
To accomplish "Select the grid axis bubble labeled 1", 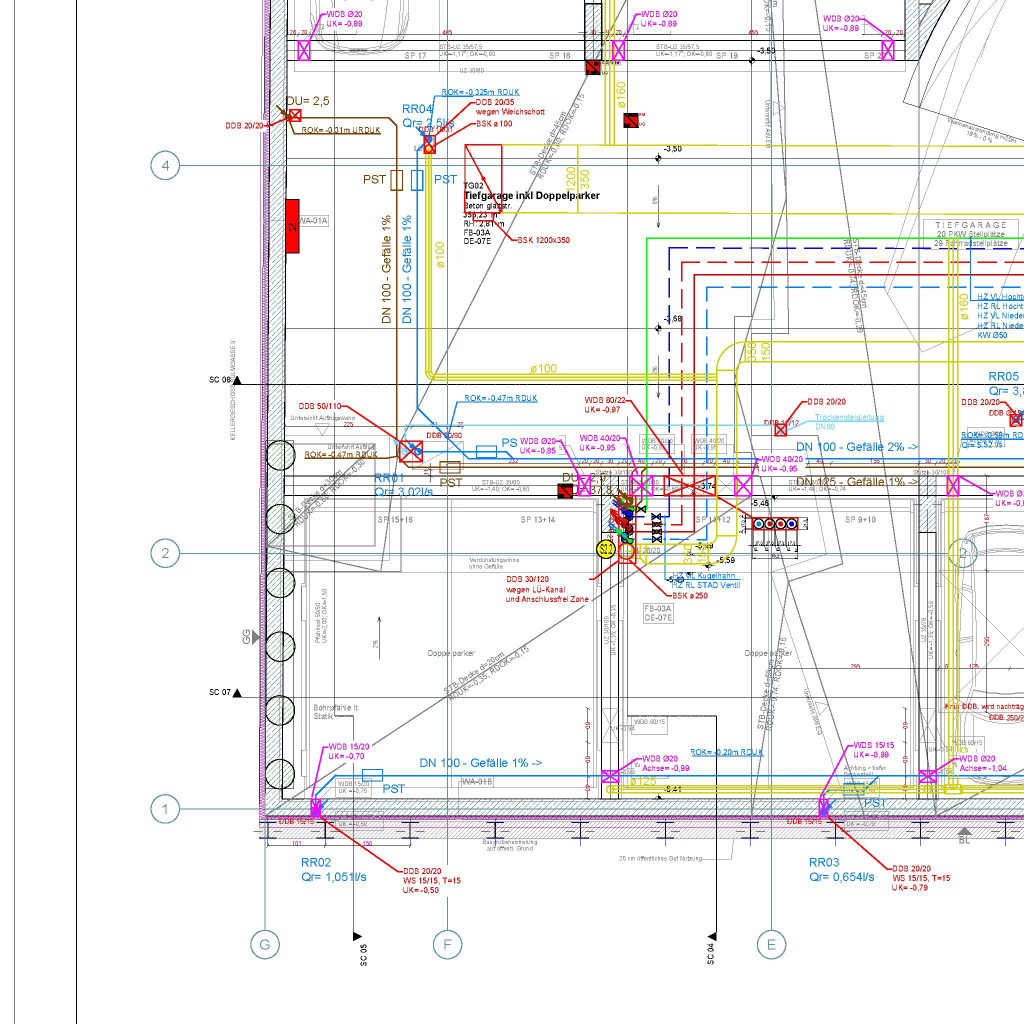I will (x=166, y=809).
